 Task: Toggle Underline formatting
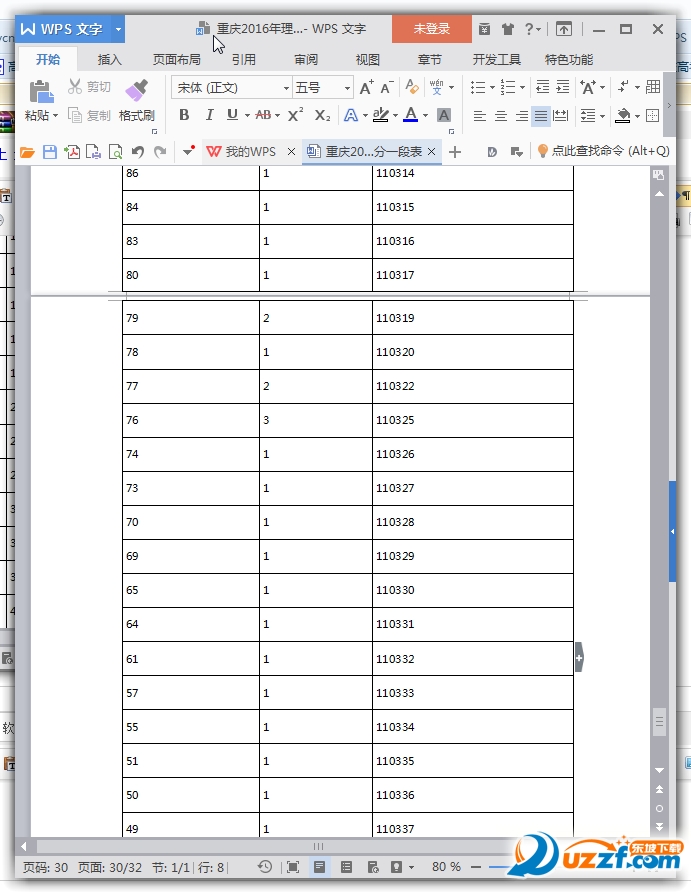point(232,115)
